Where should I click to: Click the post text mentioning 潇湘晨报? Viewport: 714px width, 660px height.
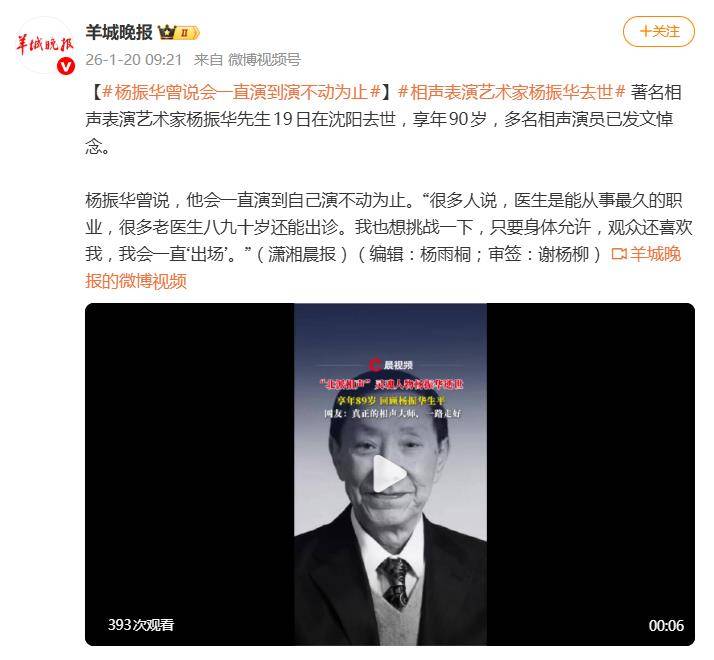302,254
